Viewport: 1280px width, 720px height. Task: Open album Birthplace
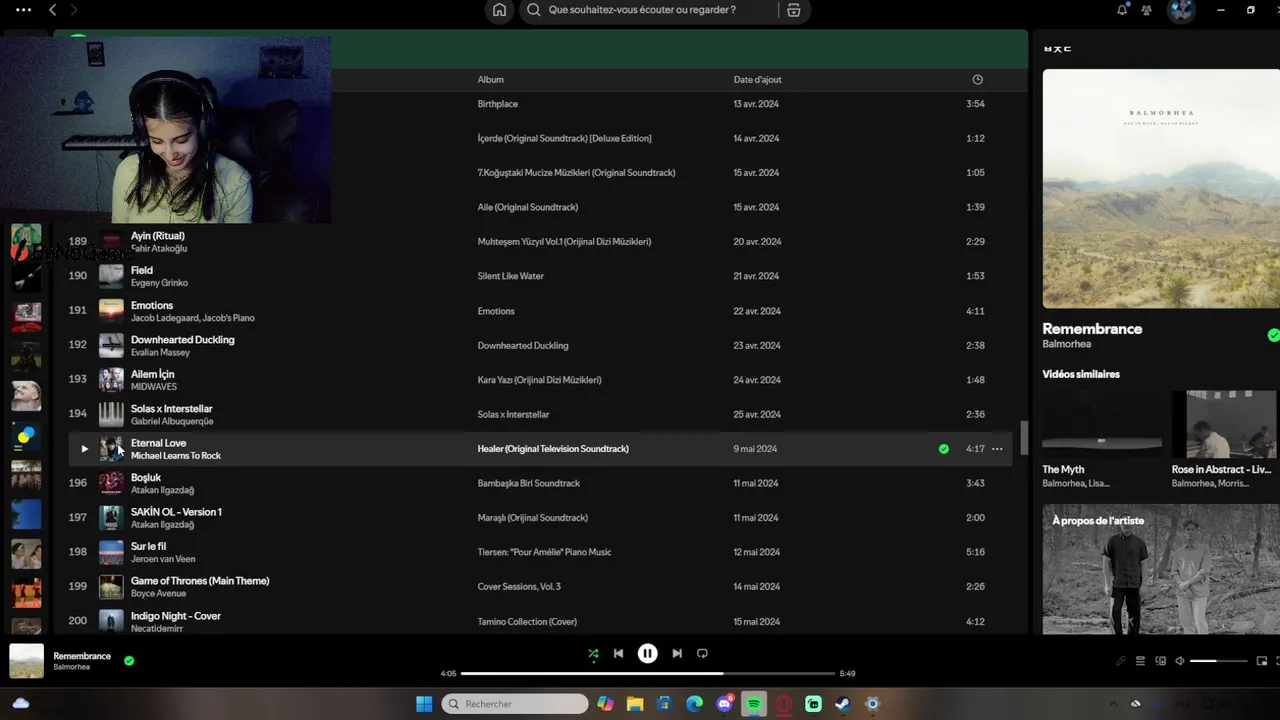click(x=497, y=104)
